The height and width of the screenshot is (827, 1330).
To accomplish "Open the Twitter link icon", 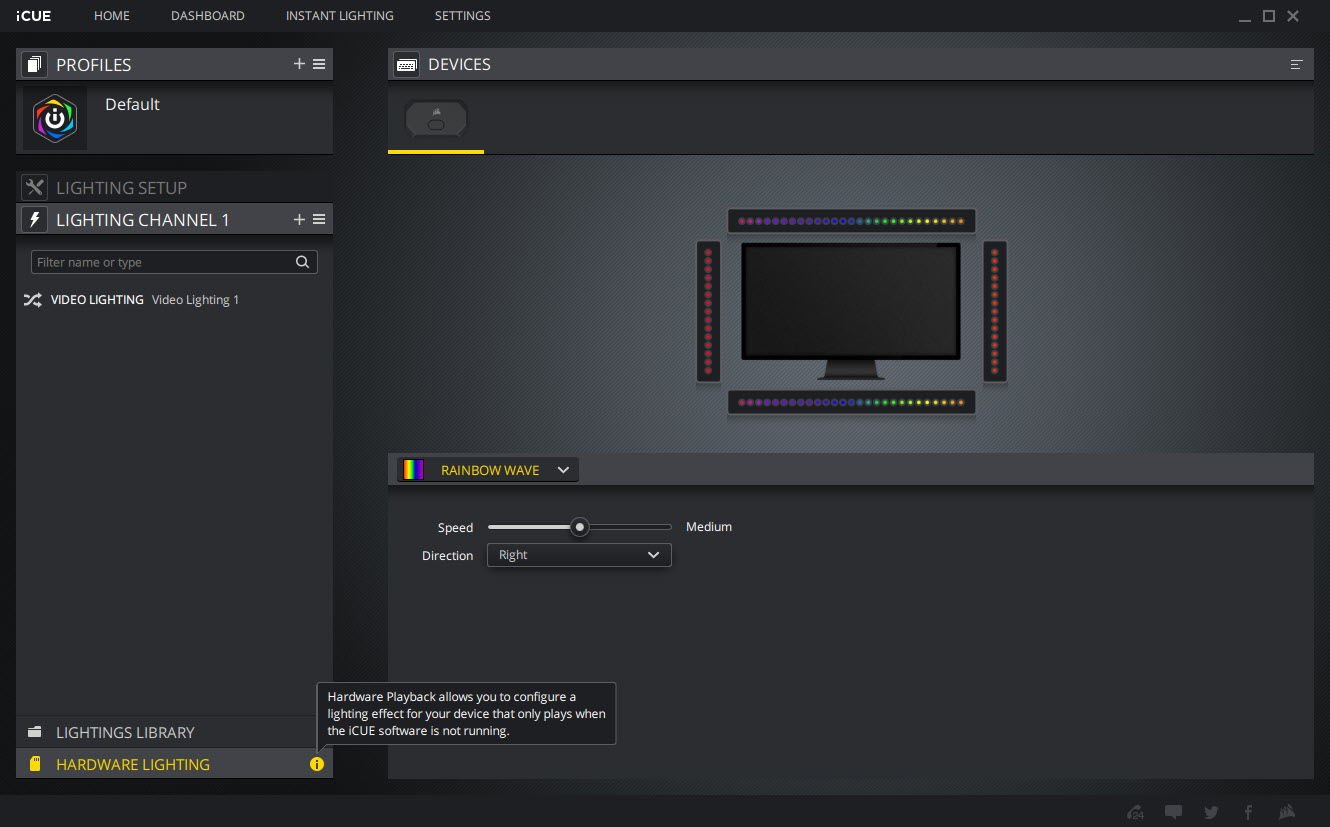I will pos(1211,812).
